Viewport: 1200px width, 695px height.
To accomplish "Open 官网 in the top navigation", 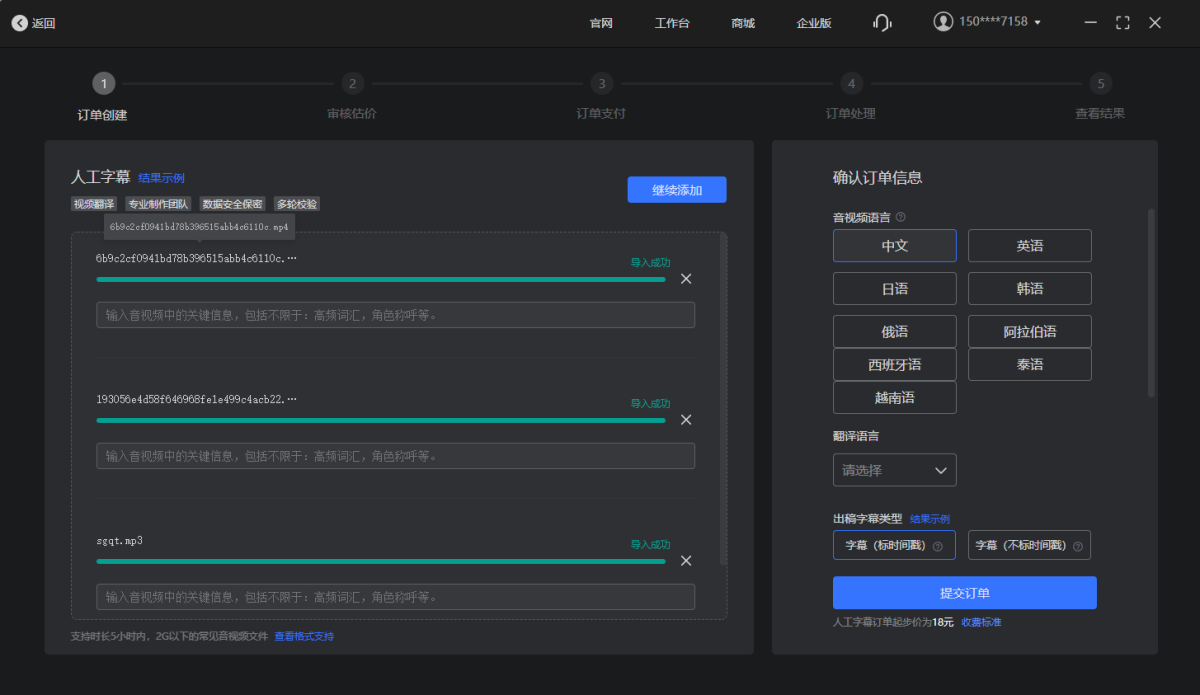I will pyautogui.click(x=601, y=23).
